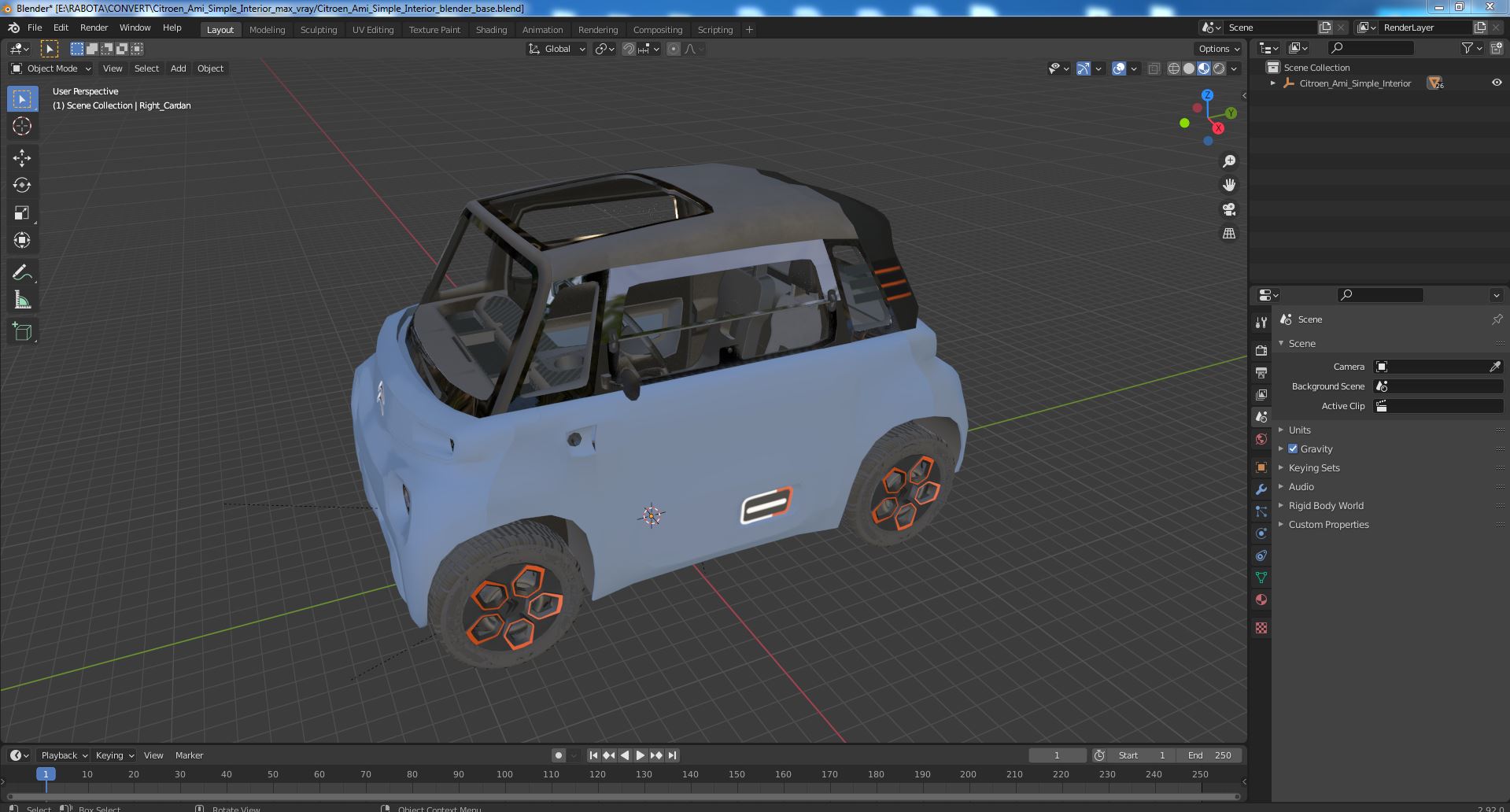Expand the Rigid Body World panel
Viewport: 1510px width, 812px height.
[1325, 505]
